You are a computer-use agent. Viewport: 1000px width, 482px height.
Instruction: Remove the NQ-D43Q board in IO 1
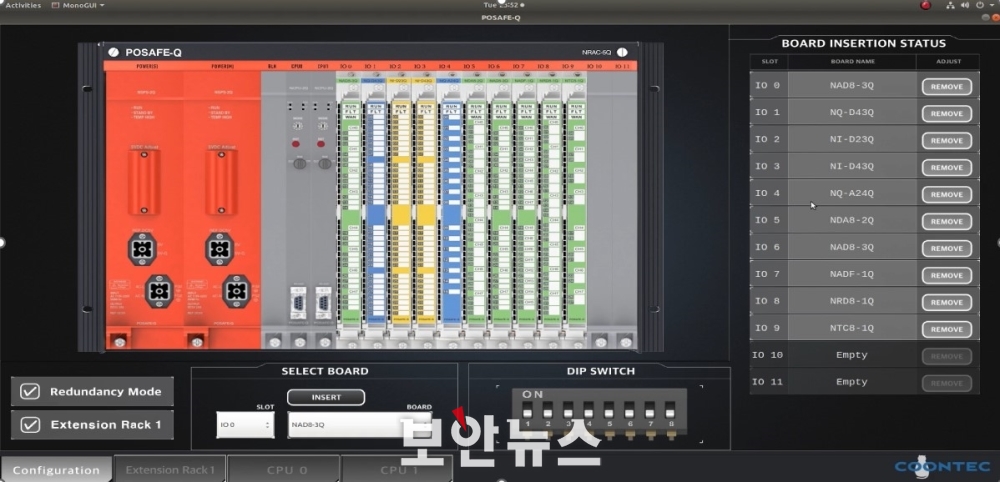point(946,113)
